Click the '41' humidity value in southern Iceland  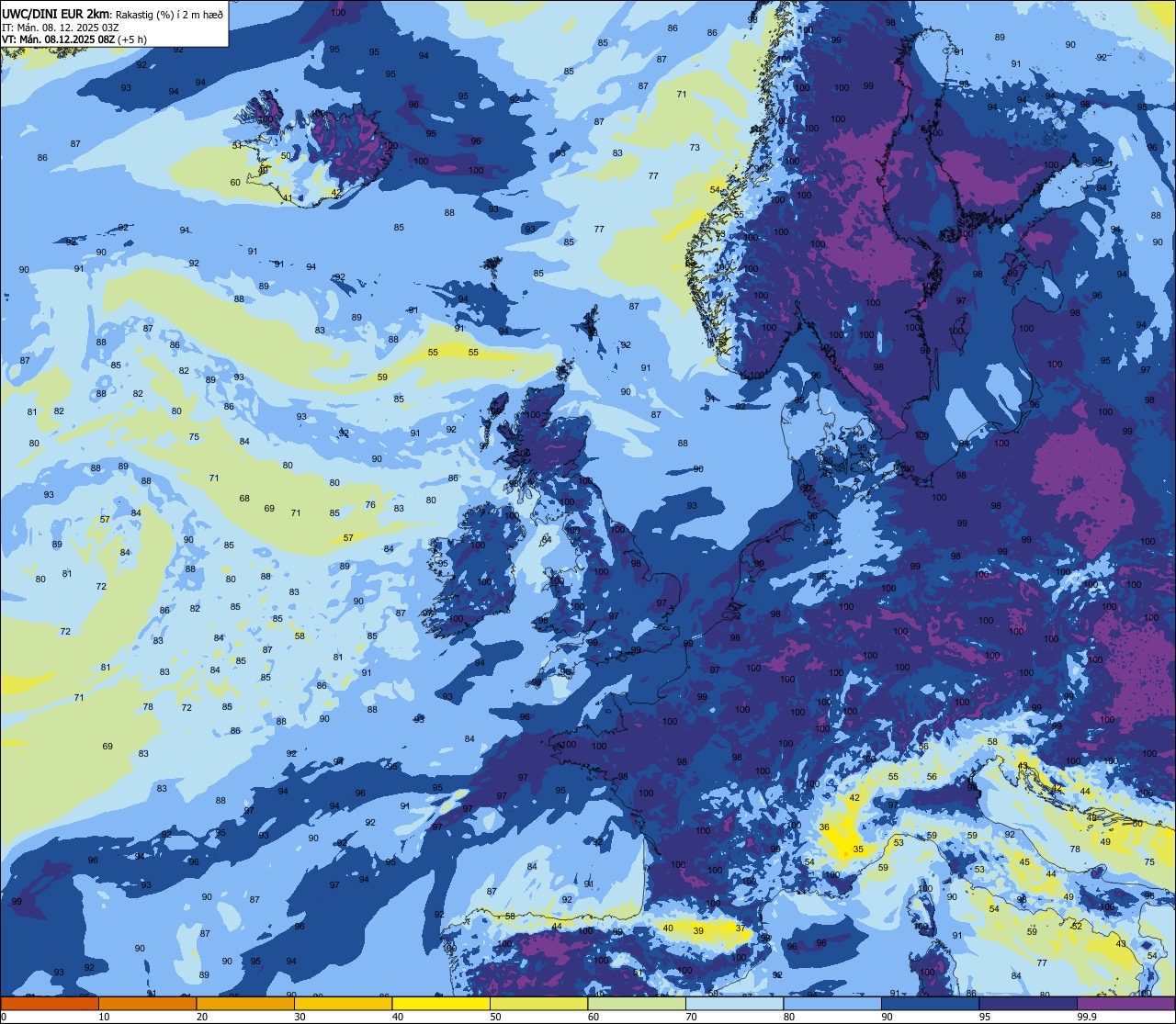point(288,197)
